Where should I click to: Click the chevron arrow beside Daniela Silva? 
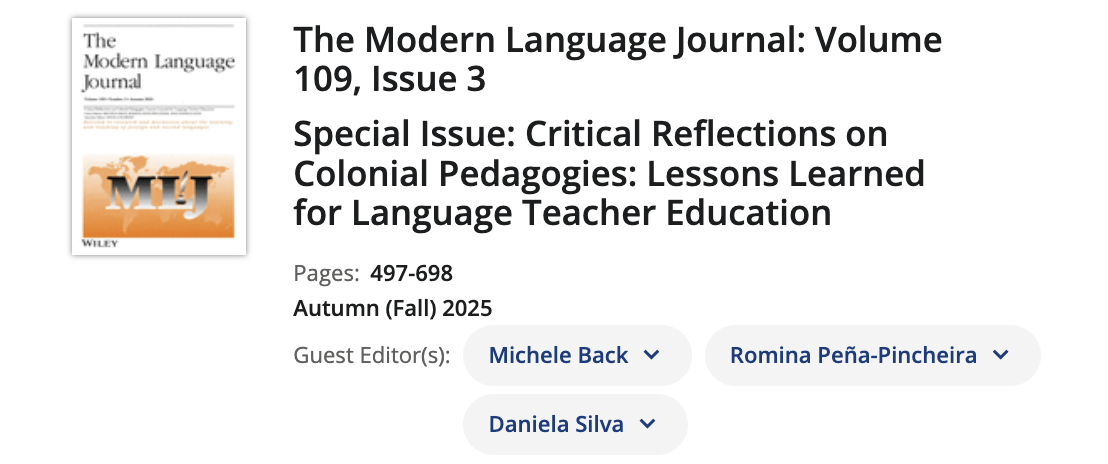click(x=647, y=424)
